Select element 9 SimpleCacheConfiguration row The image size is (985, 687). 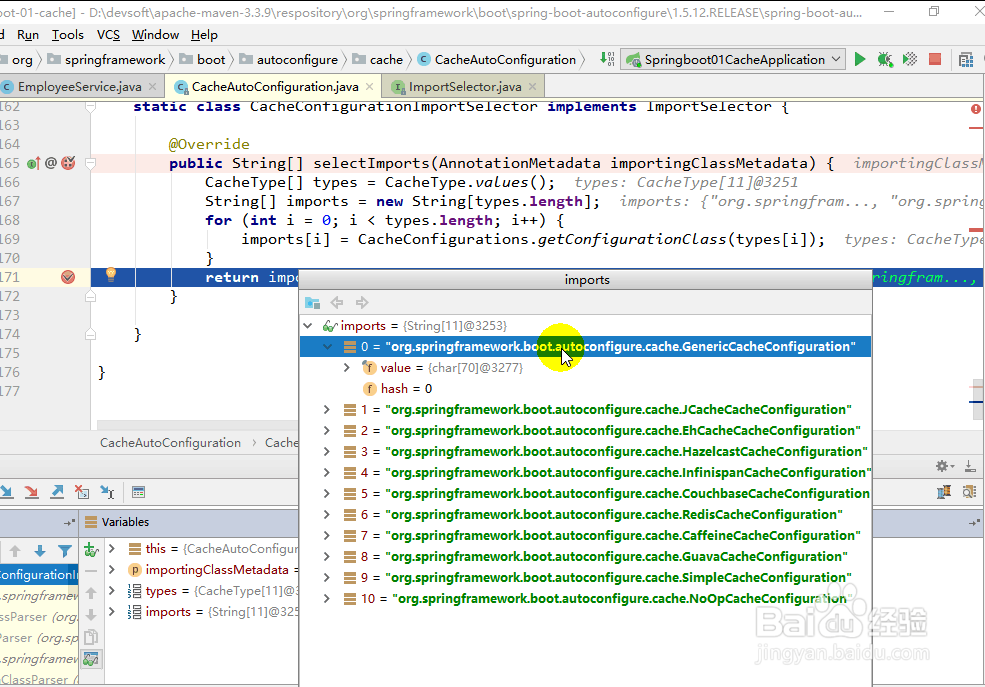585,578
